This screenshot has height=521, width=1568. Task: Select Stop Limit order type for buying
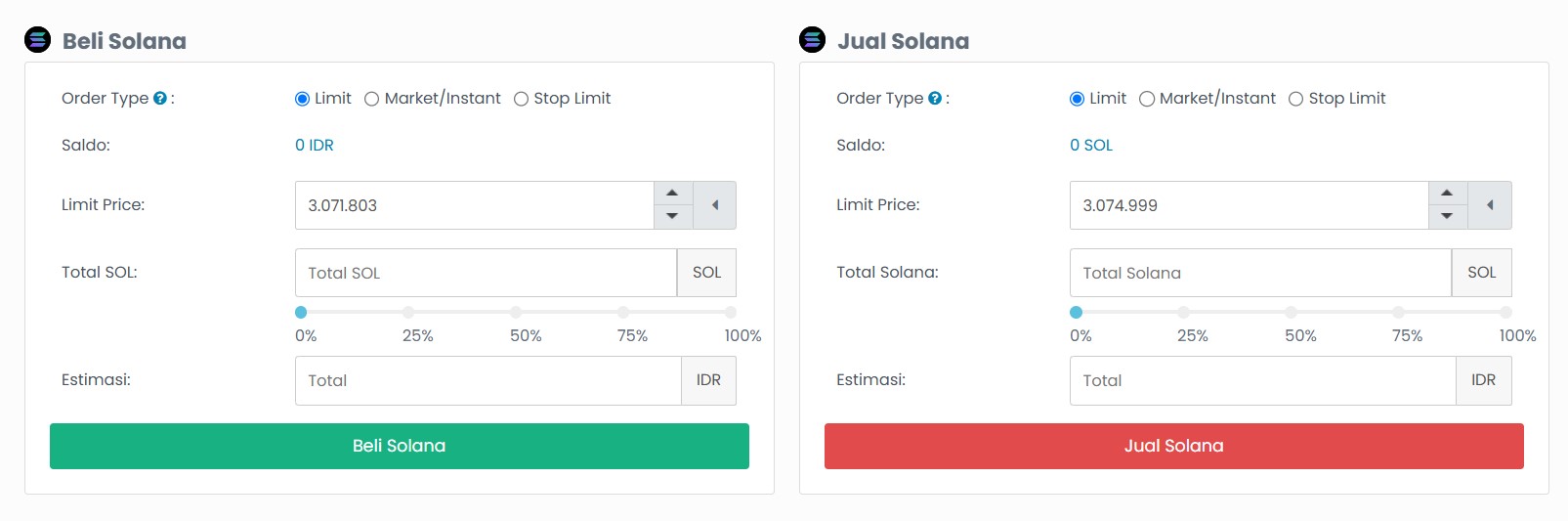(522, 99)
